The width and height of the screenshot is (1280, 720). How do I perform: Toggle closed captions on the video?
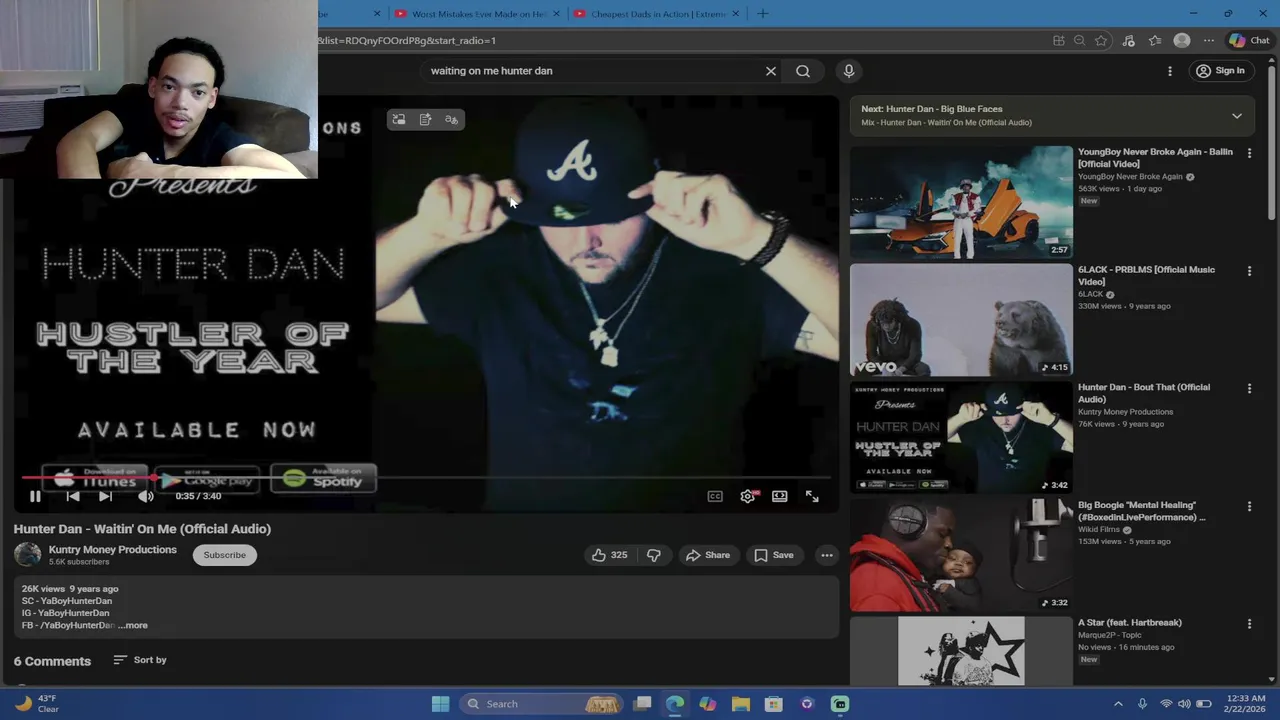[x=715, y=496]
